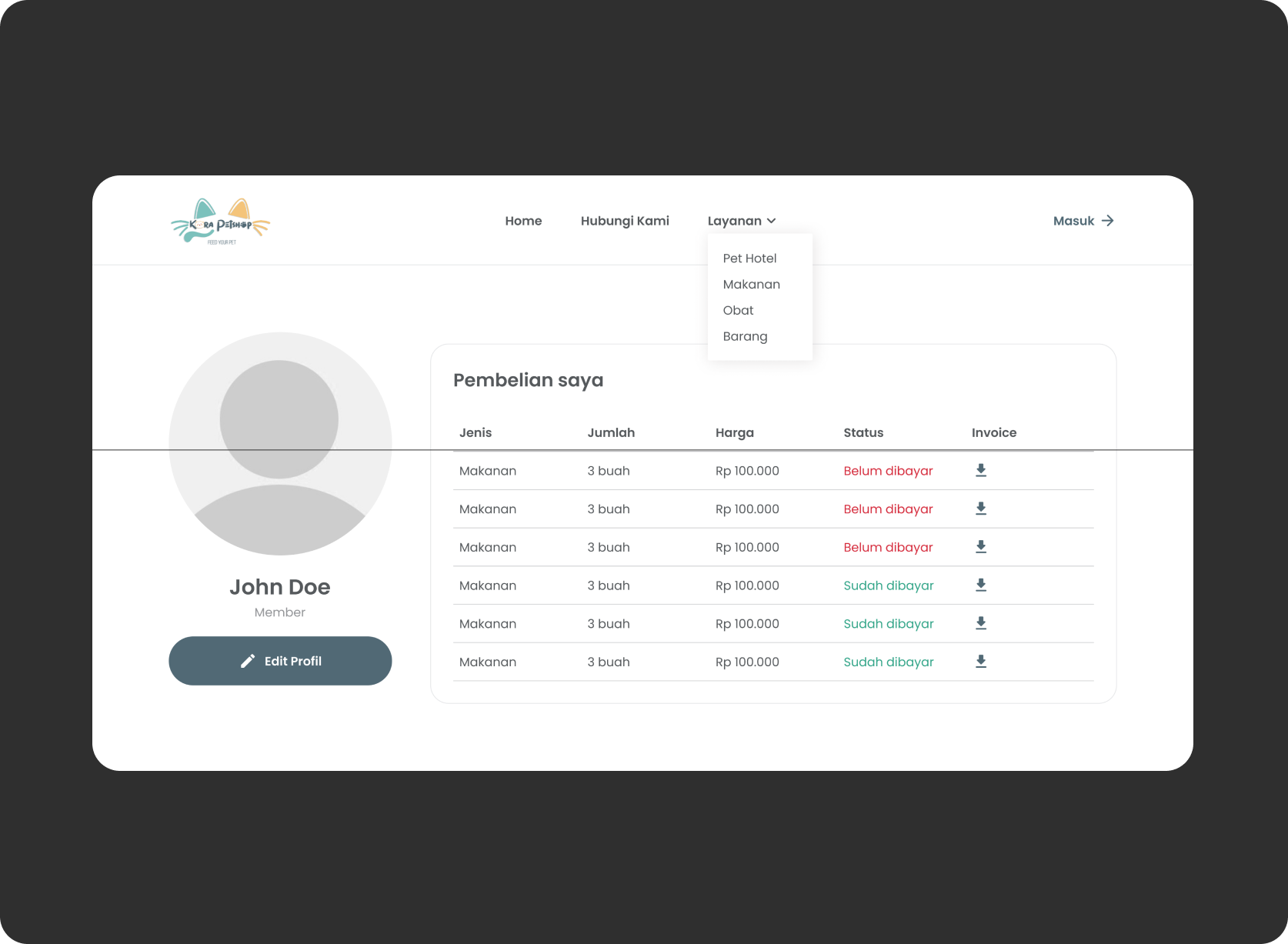The image size is (1288, 944).
Task: Click the John Doe name text
Action: [x=280, y=587]
